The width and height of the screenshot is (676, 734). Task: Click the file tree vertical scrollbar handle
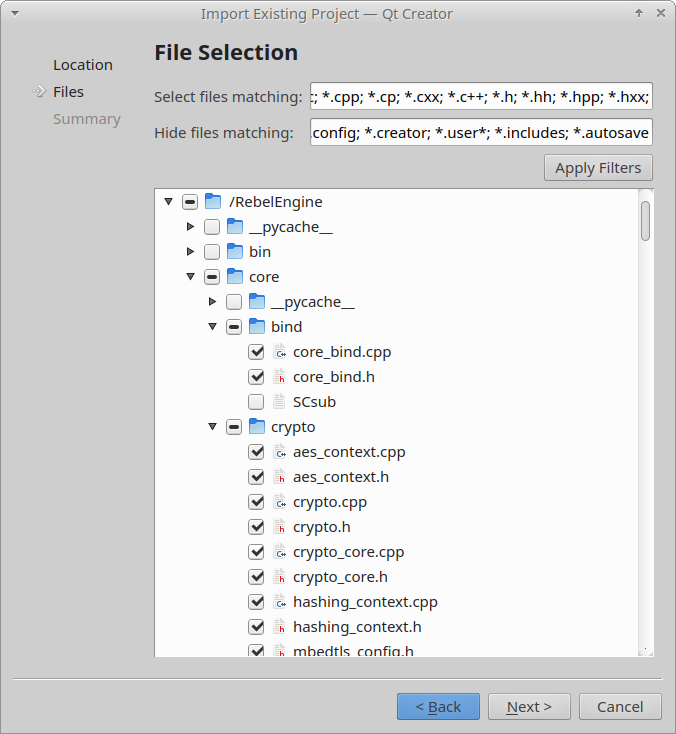(x=646, y=221)
